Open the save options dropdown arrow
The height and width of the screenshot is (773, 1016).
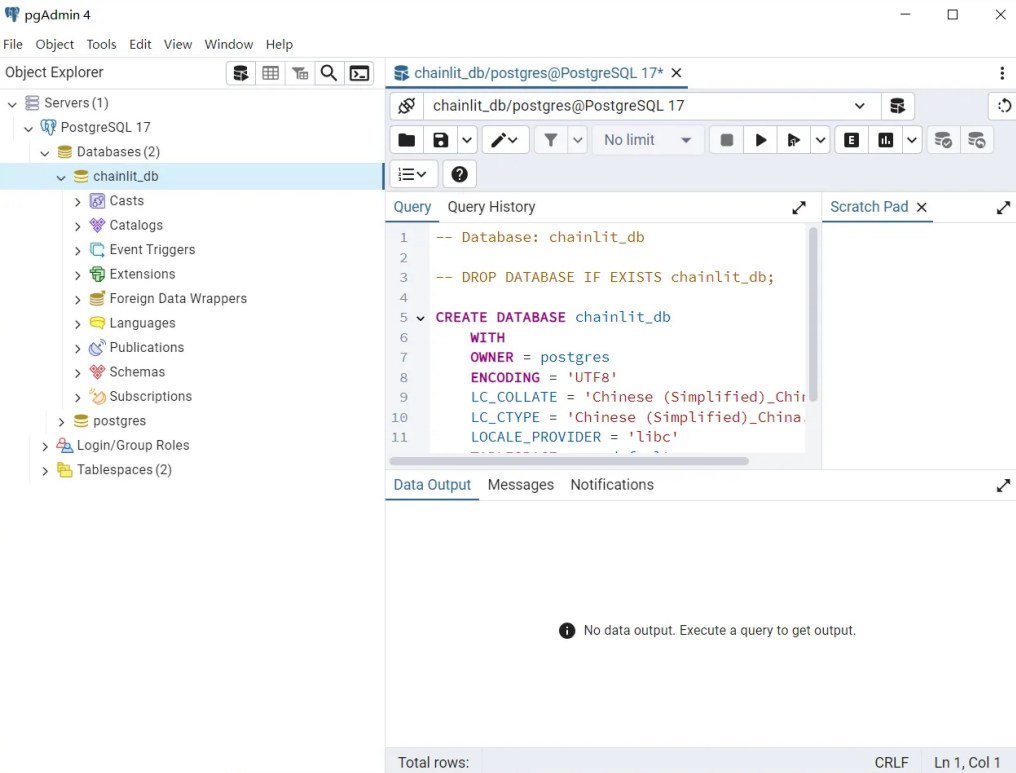467,140
